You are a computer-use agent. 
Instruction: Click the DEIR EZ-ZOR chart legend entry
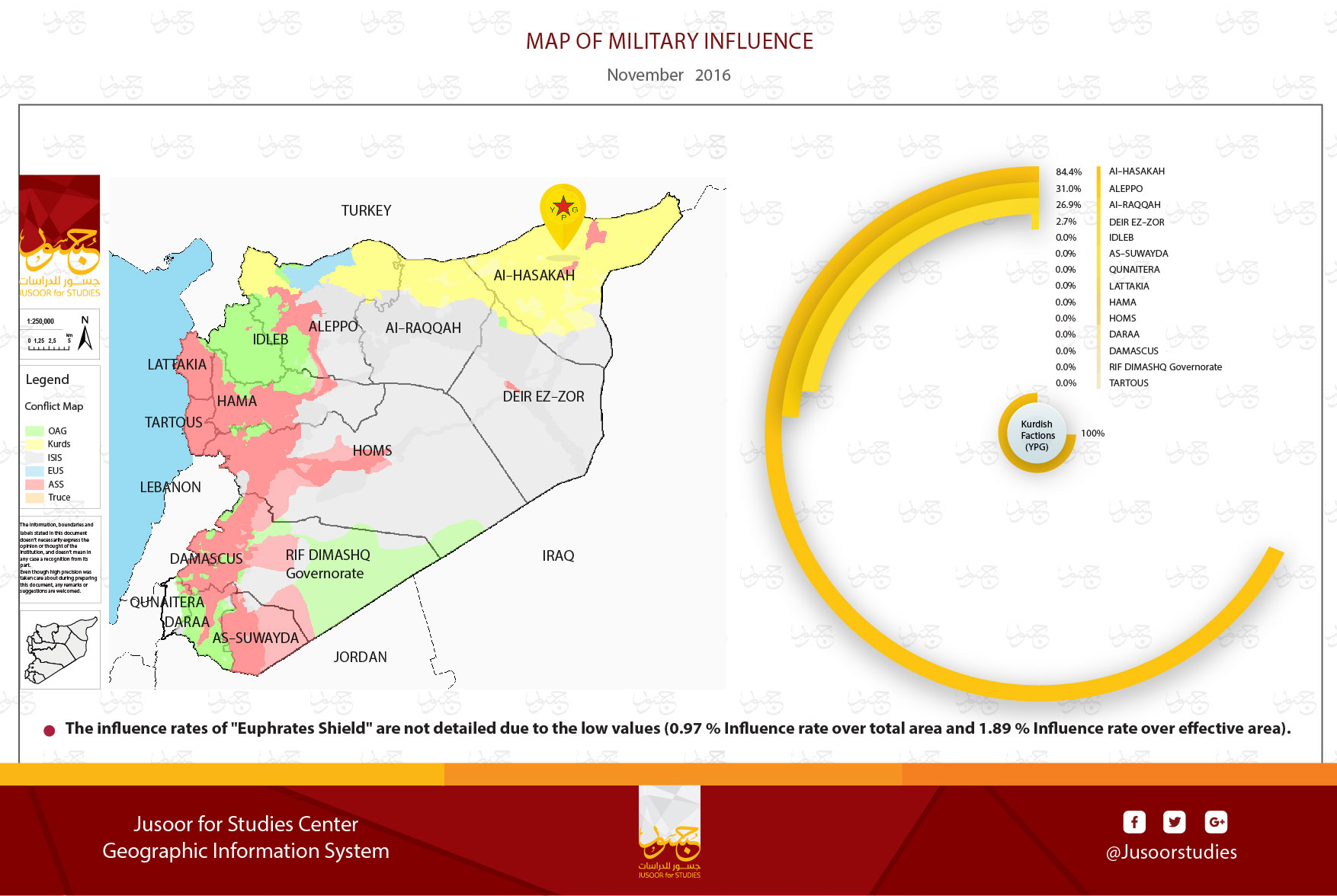pyautogui.click(x=1136, y=222)
